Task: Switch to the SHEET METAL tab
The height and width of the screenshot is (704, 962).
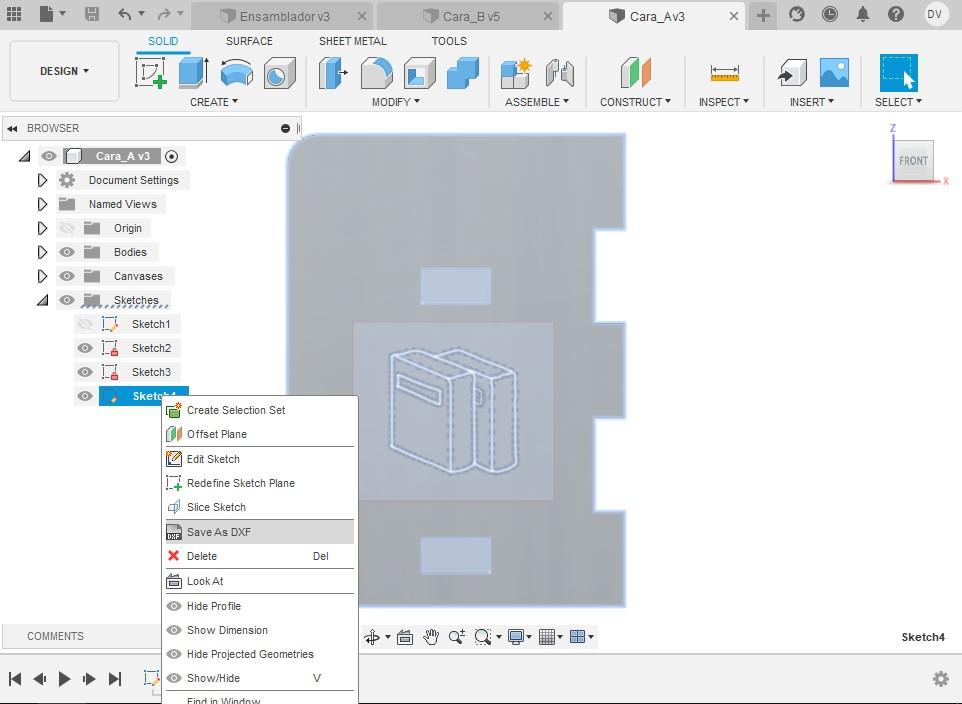Action: pyautogui.click(x=353, y=41)
